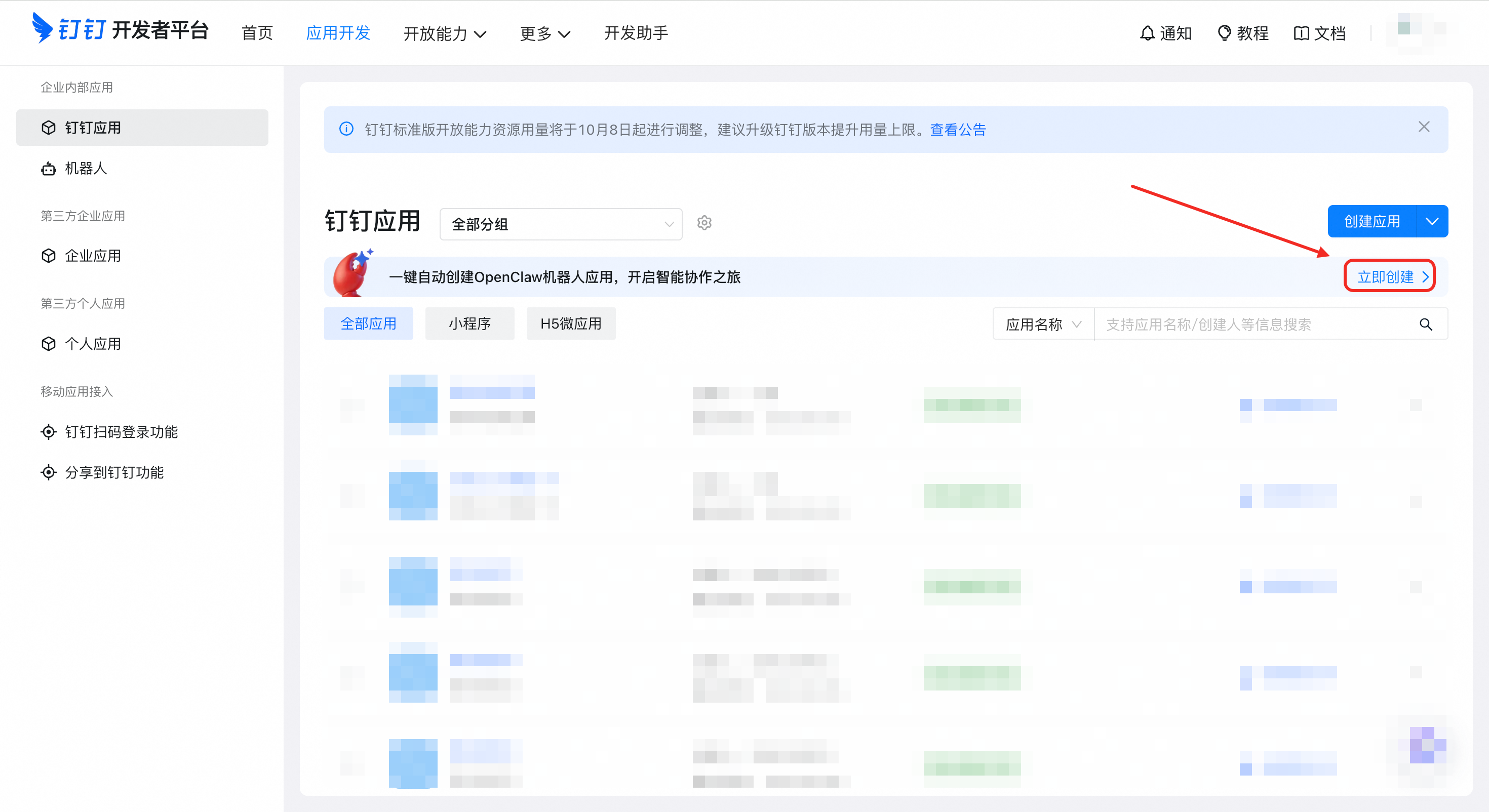
Task: Click the robot icon beside 机器人
Action: [x=49, y=168]
